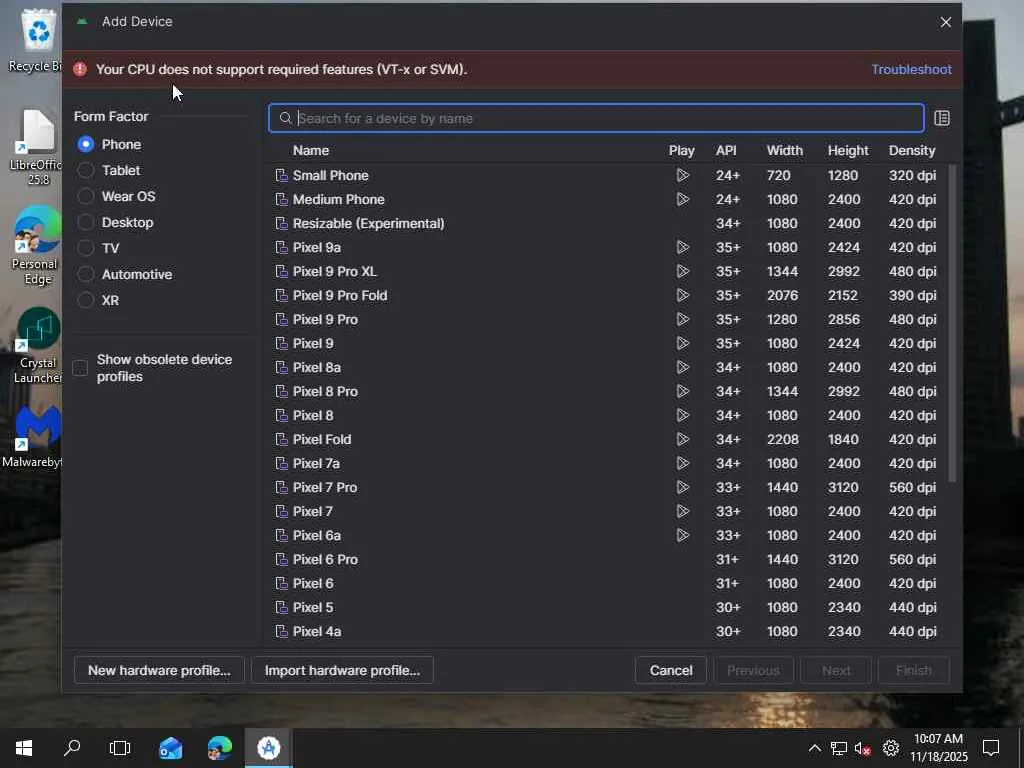Image resolution: width=1024 pixels, height=768 pixels.
Task: Show hidden system tray icons
Action: [x=814, y=748]
